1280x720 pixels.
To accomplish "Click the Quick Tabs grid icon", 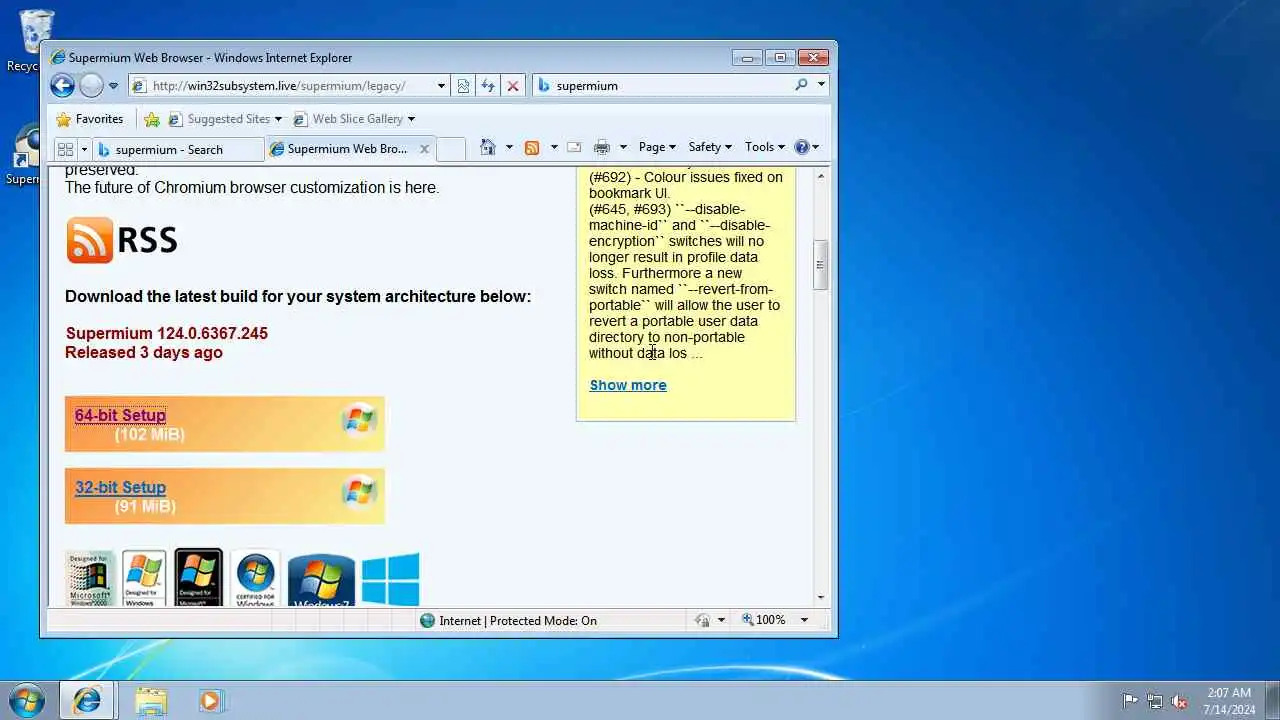I will [66, 149].
